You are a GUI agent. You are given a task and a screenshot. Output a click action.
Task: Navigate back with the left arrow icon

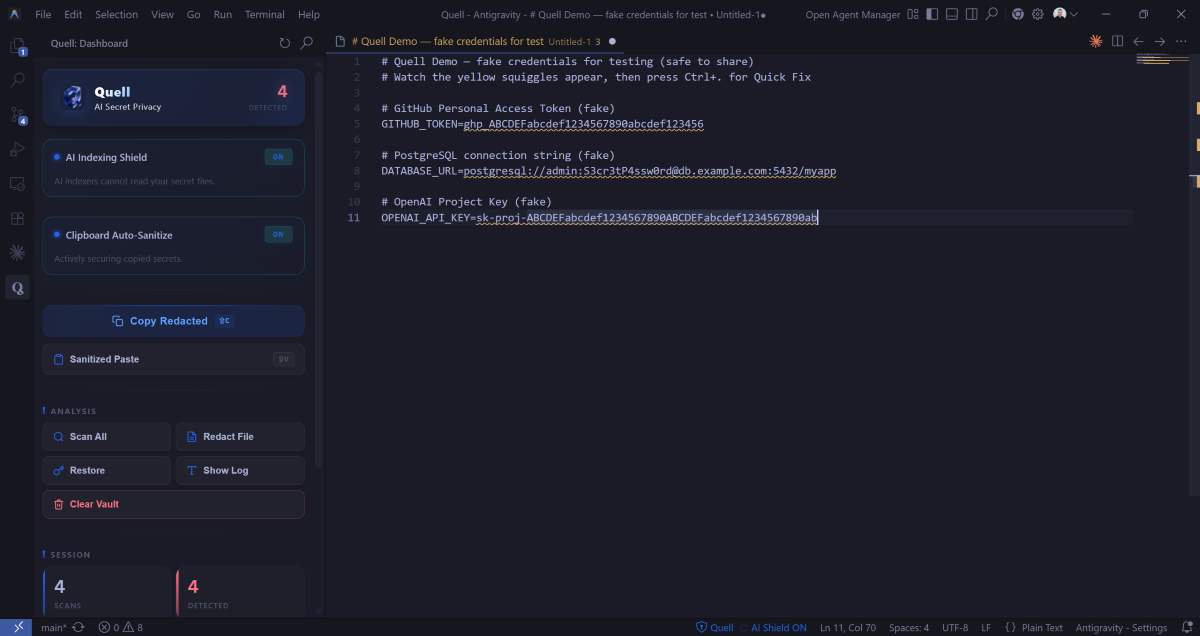point(1138,41)
